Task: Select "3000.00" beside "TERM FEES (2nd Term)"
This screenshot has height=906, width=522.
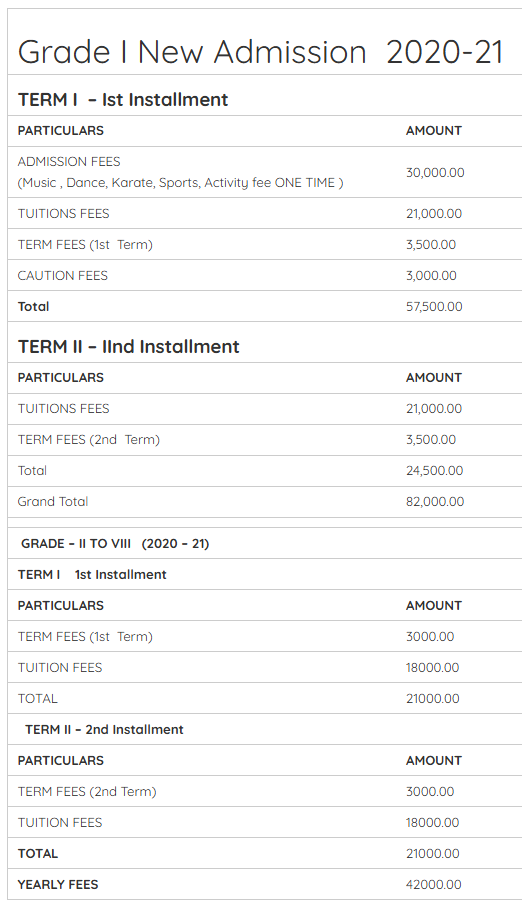Action: point(430,792)
